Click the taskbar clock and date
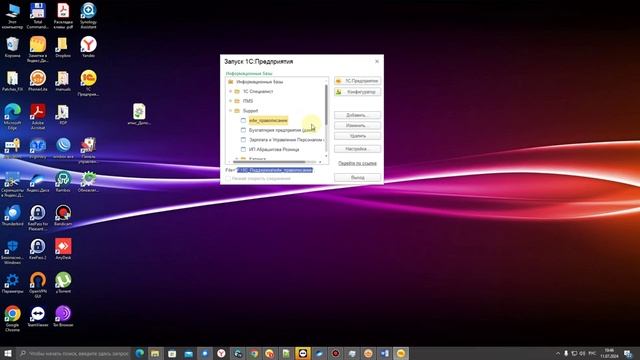The width and height of the screenshot is (640, 360). coord(609,353)
